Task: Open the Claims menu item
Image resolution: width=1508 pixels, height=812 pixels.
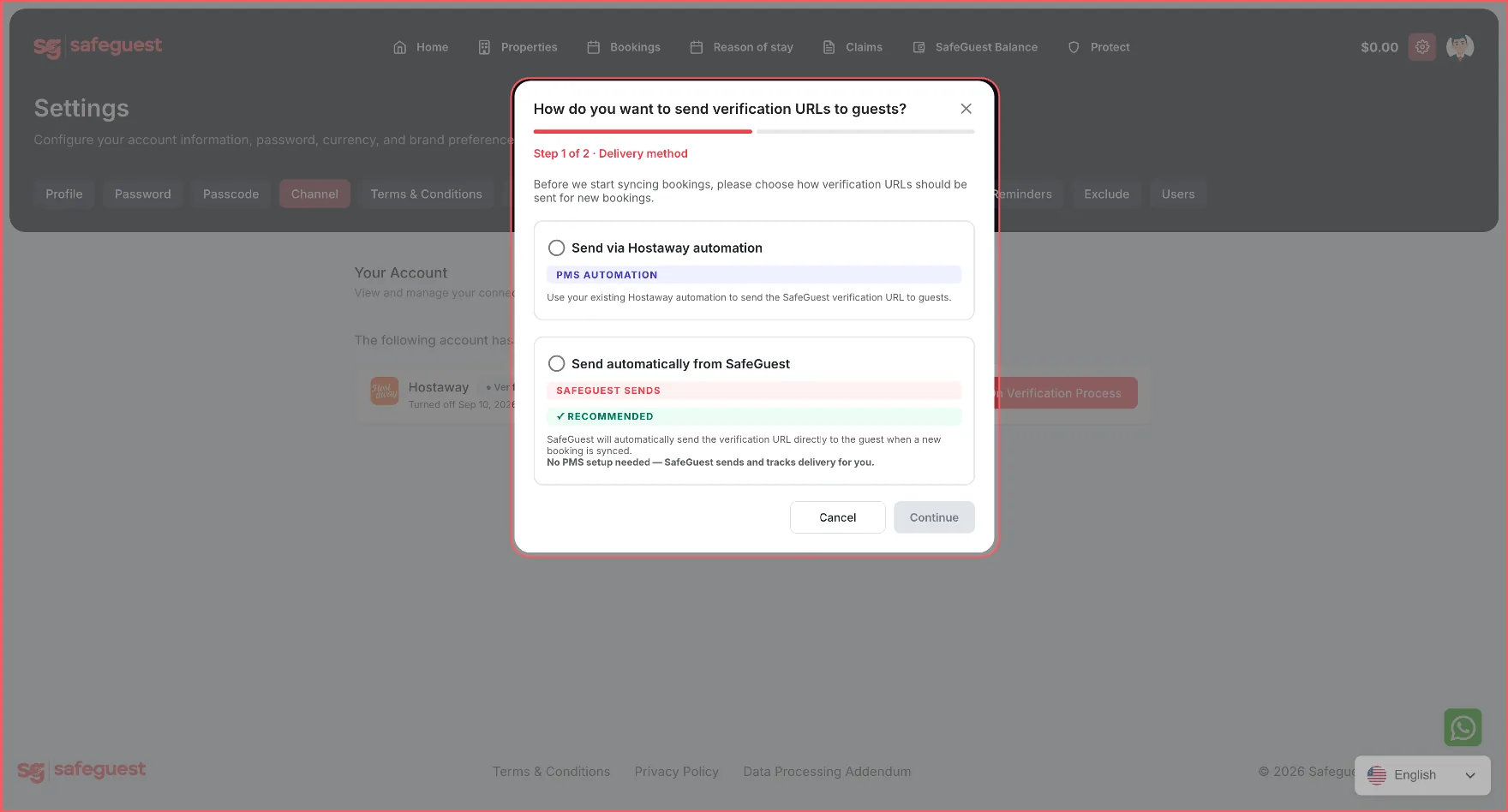Action: 853,47
